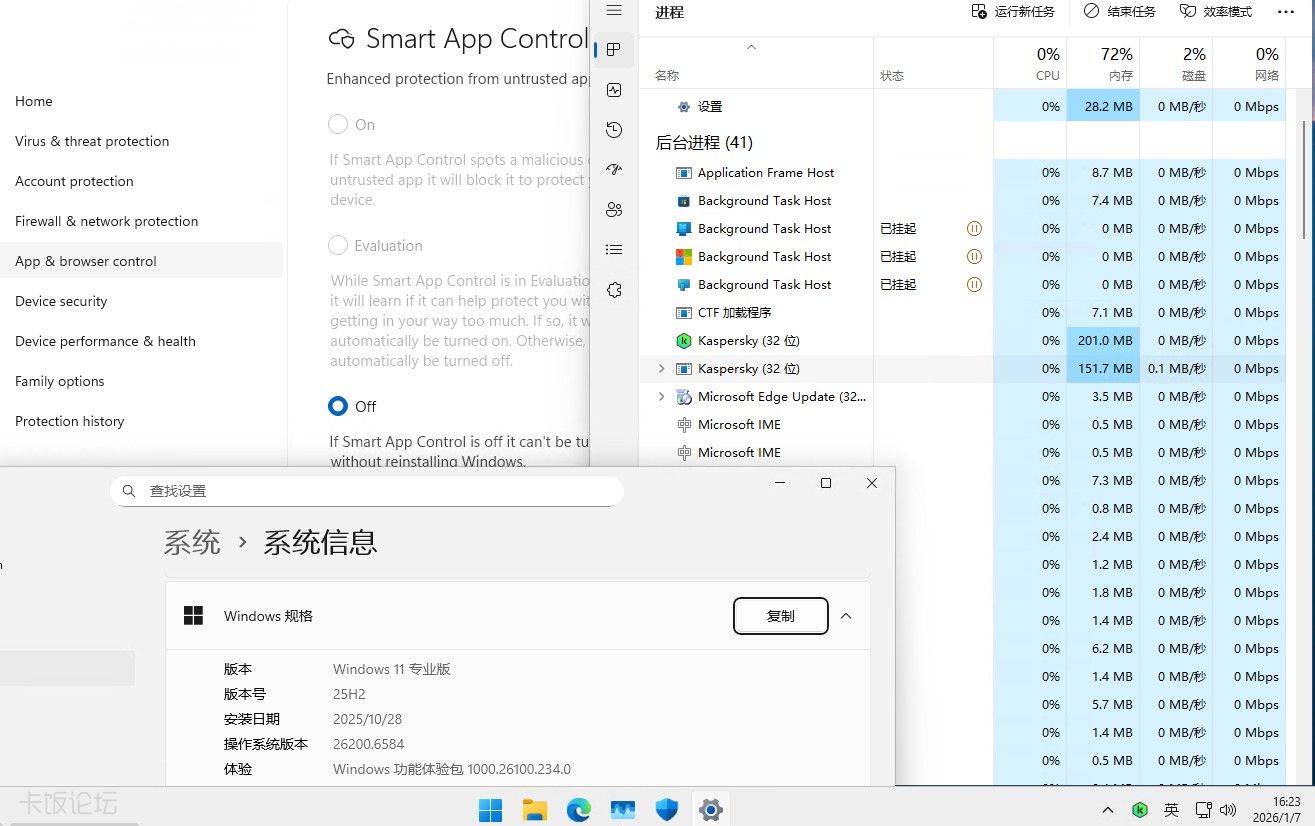This screenshot has height=826, width=1315.
Task: Select the Evaluation radio button
Action: 338,246
